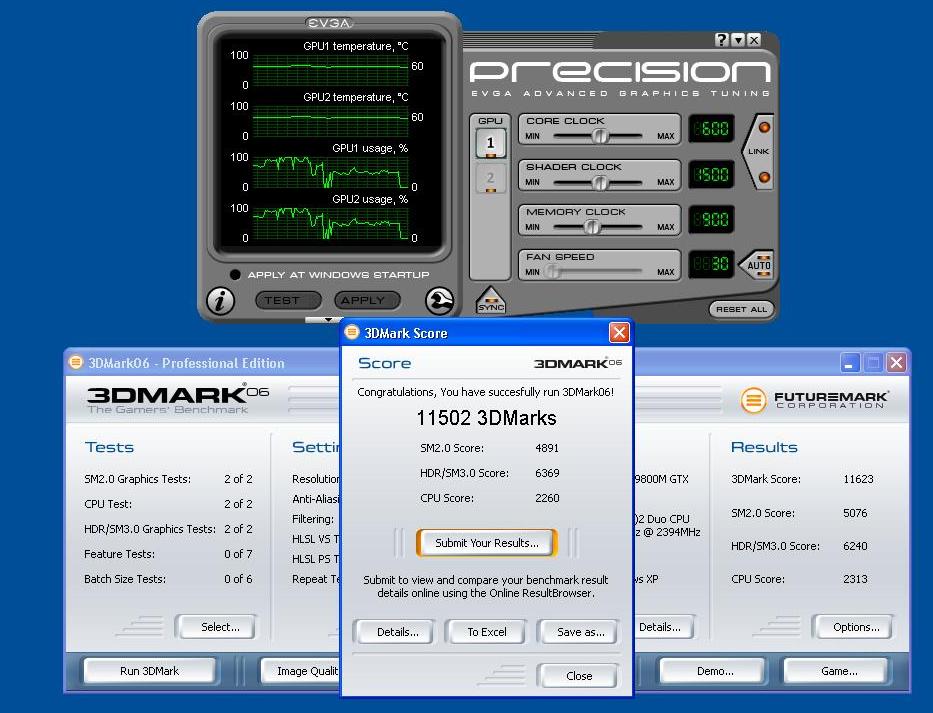Click 'Feature Tests:' row label
Viewport: 933px width, 713px height.
120,553
